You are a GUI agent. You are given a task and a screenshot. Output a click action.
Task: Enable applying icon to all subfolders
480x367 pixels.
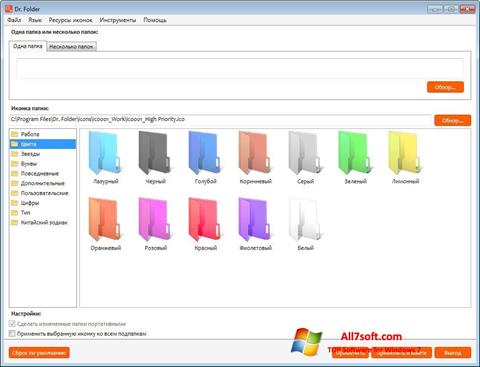12,333
